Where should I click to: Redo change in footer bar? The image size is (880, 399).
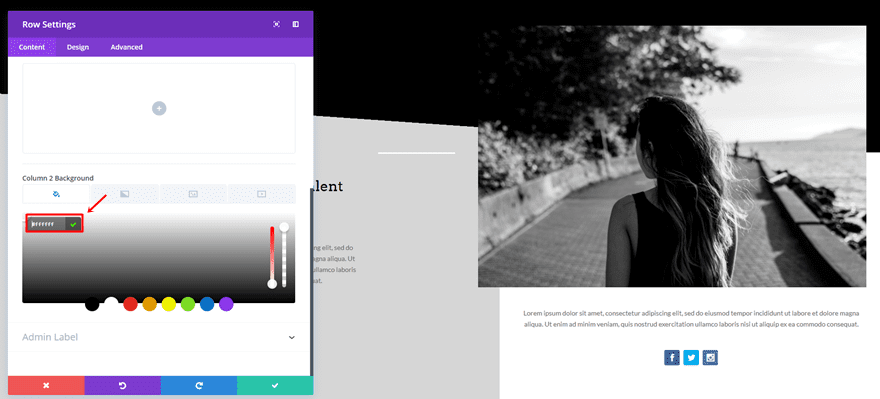(x=199, y=386)
